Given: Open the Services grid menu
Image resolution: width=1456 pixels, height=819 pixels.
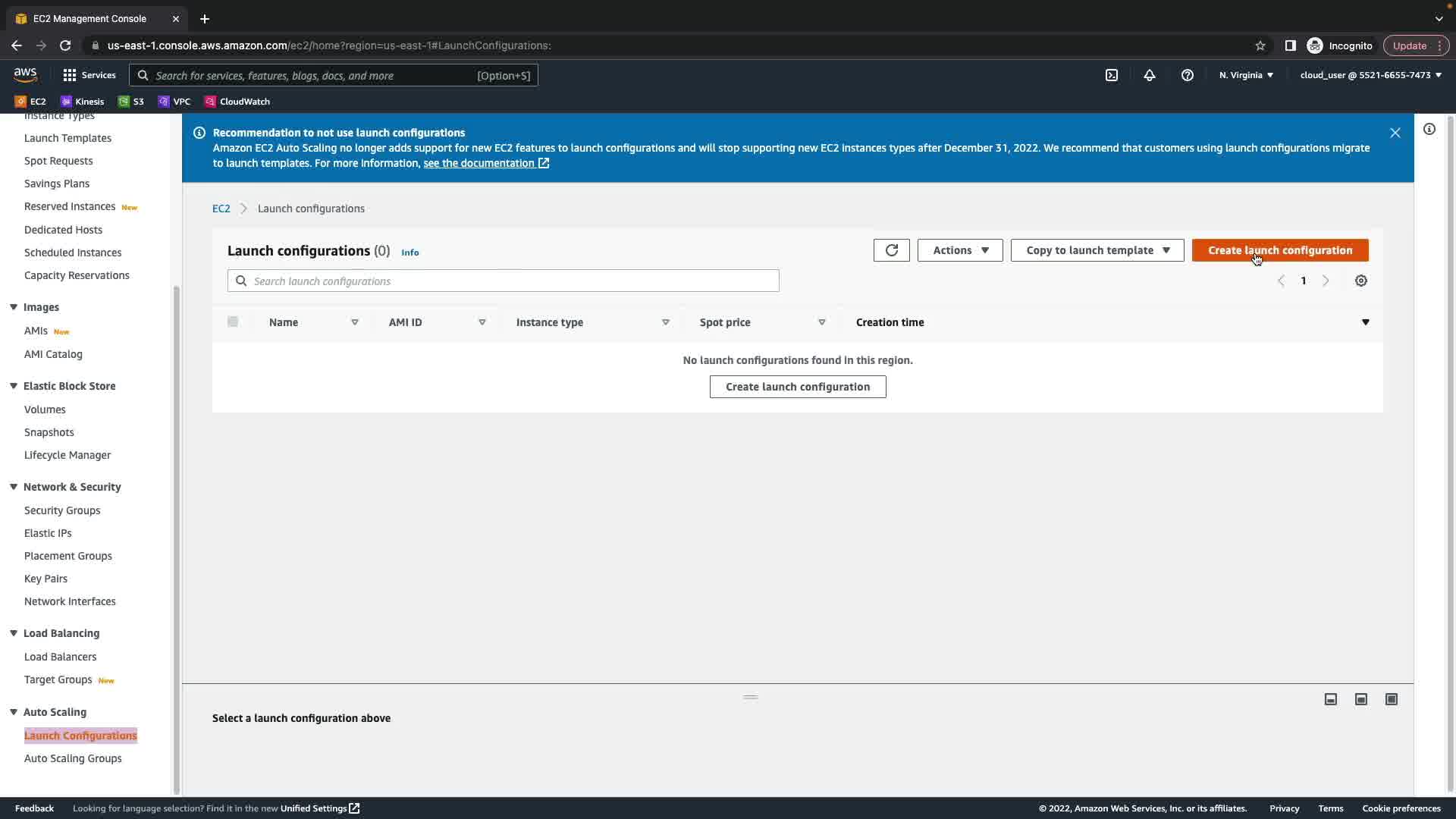Looking at the screenshot, I should coord(89,75).
